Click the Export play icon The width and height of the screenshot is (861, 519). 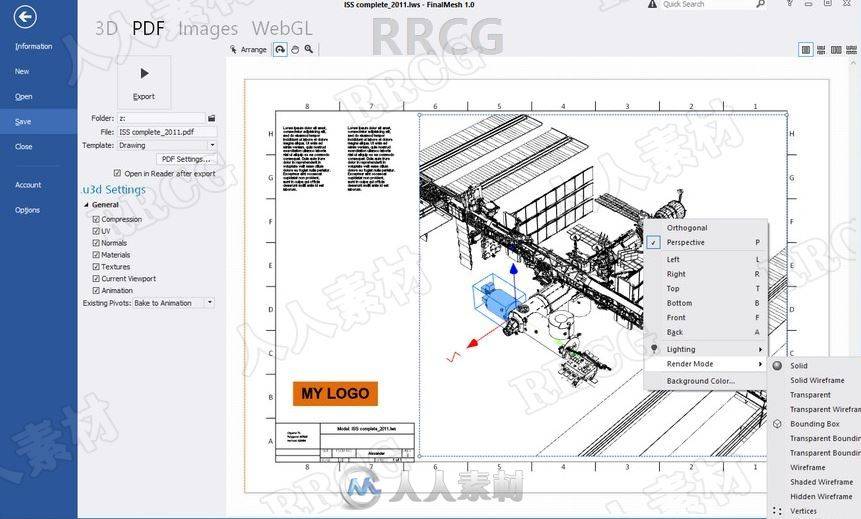pos(144,73)
